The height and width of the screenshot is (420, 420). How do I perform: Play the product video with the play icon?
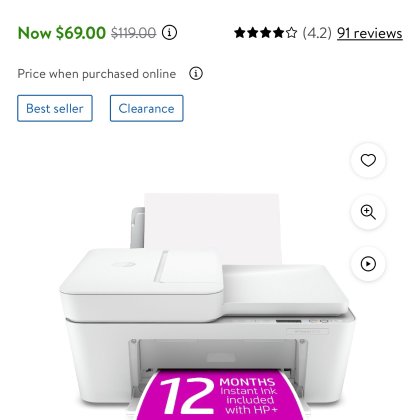368,264
